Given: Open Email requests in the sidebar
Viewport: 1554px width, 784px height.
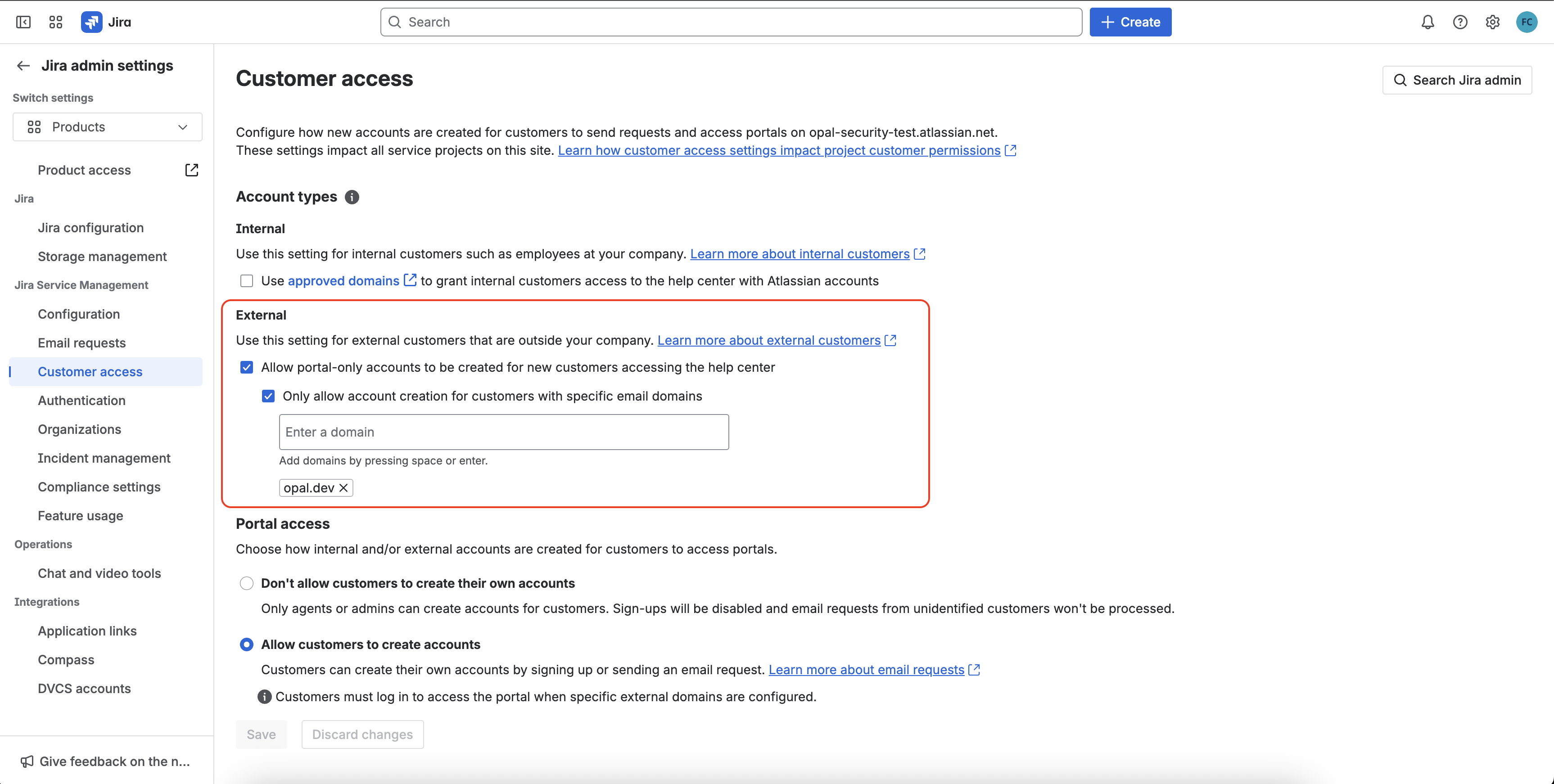Looking at the screenshot, I should [81, 343].
